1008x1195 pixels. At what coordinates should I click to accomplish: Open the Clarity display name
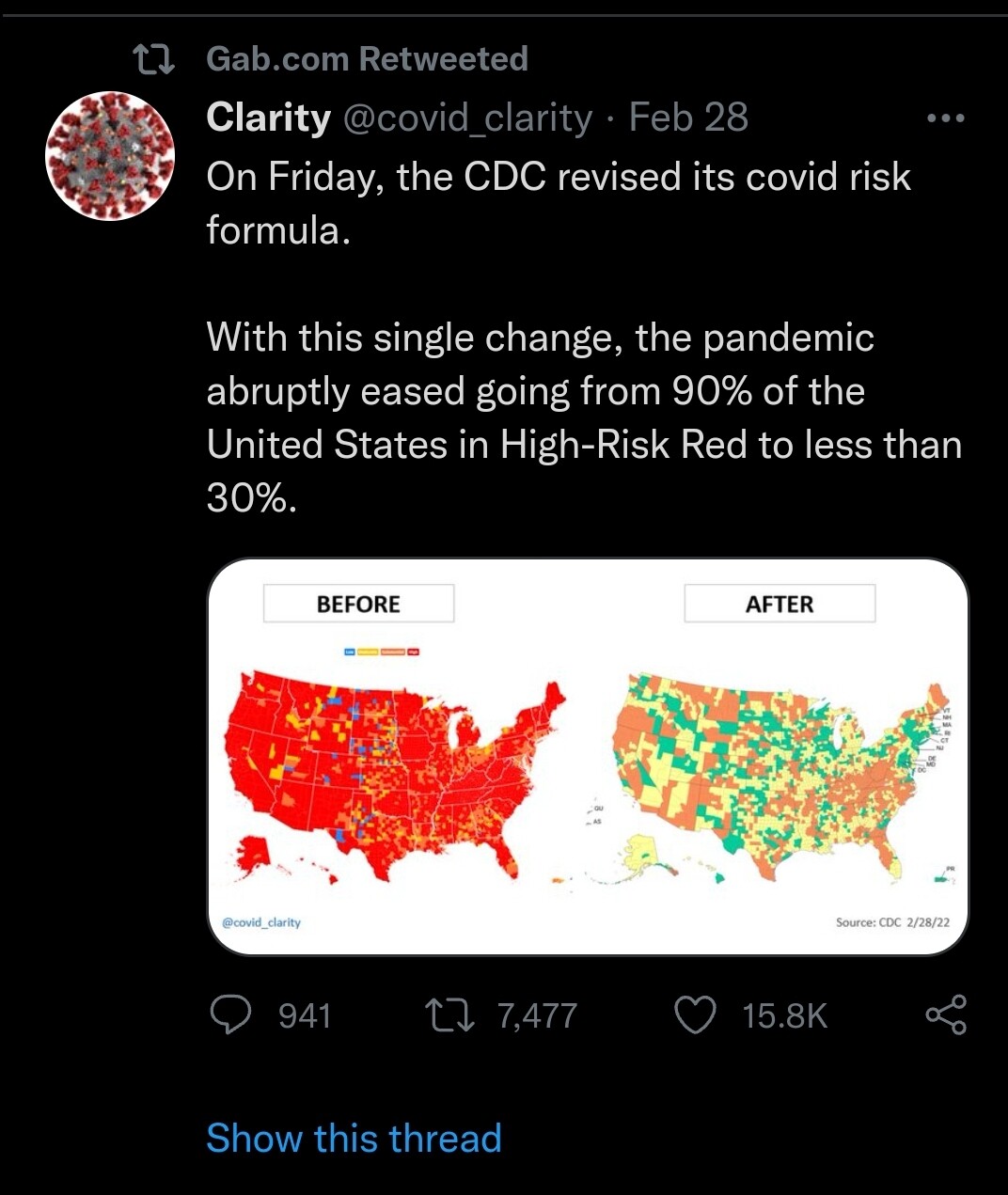coord(268,118)
